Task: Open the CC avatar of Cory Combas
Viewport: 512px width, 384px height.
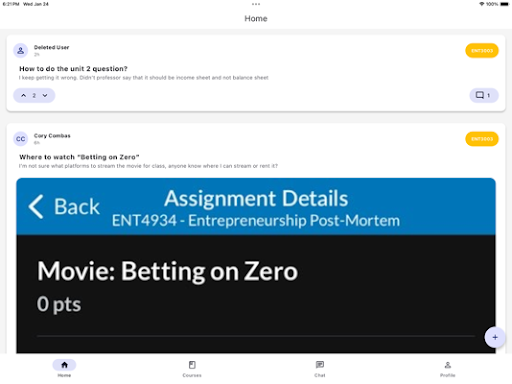Action: click(x=21, y=139)
